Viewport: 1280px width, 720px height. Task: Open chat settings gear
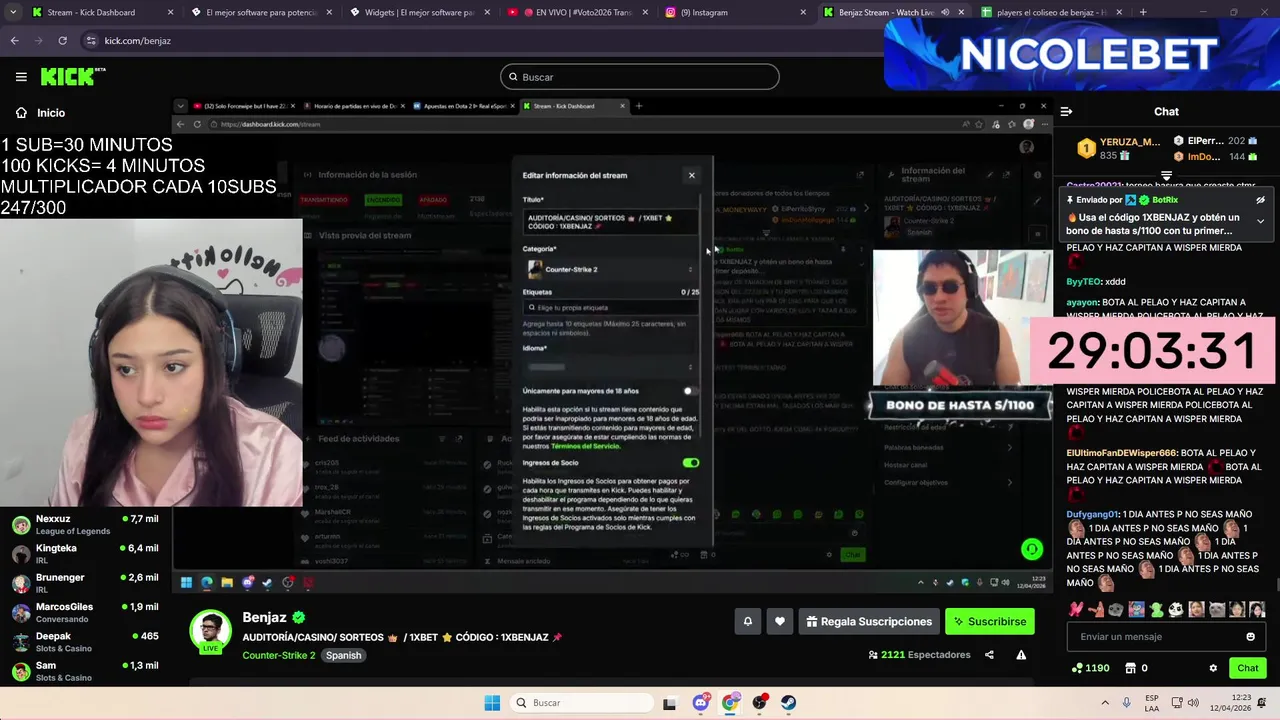(1213, 668)
